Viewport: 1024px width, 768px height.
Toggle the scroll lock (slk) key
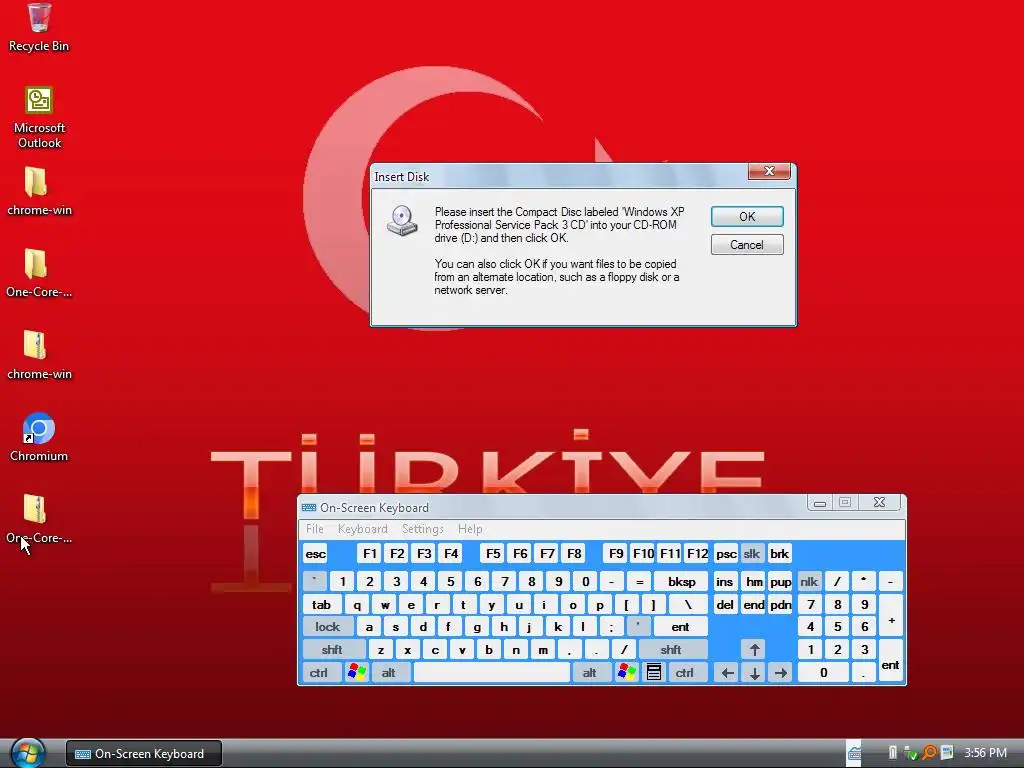[752, 554]
